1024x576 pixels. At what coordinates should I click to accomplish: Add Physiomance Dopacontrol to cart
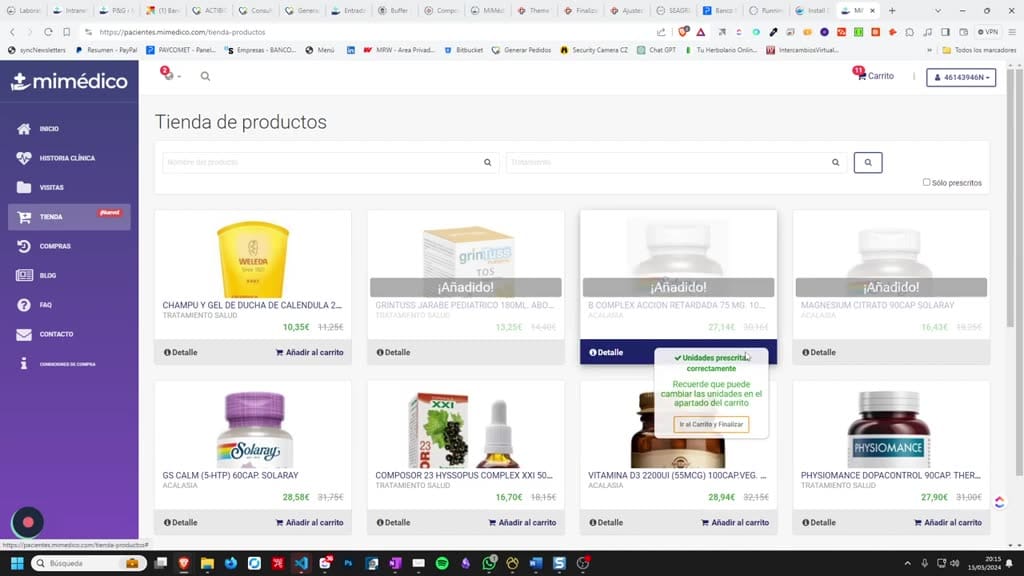[x=948, y=522]
